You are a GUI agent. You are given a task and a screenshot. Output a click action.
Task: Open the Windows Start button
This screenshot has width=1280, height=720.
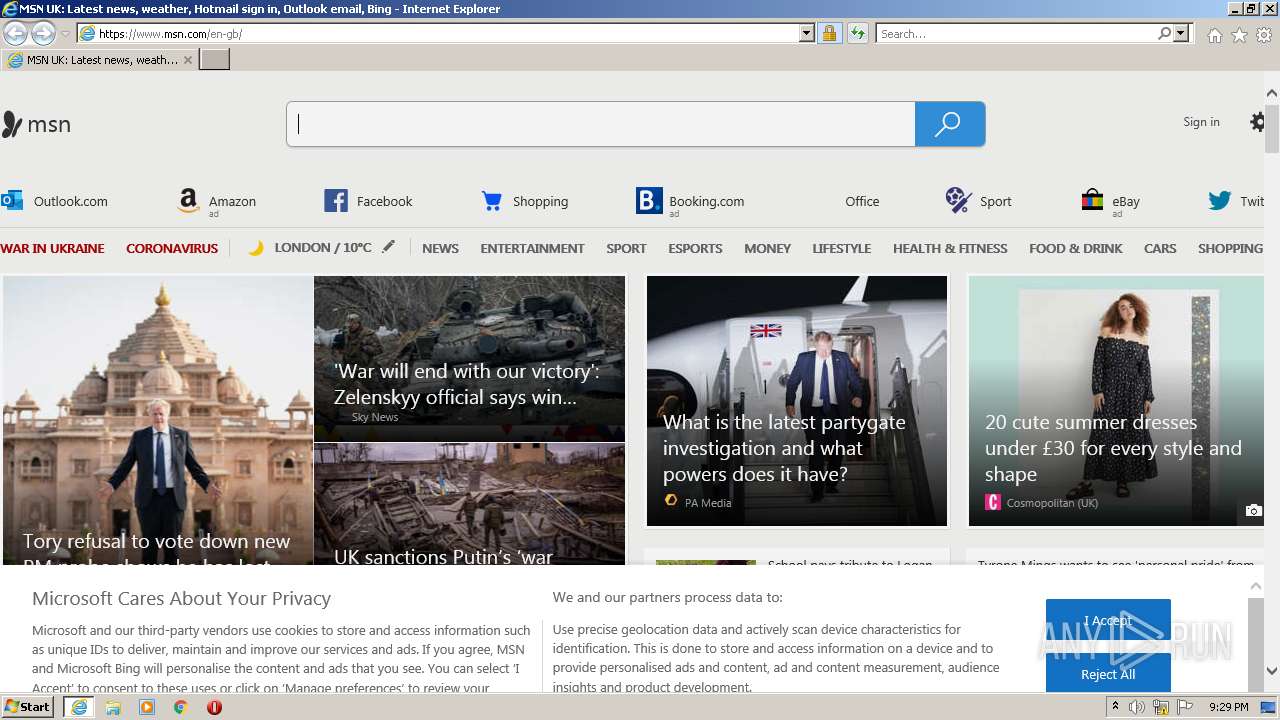(28, 707)
